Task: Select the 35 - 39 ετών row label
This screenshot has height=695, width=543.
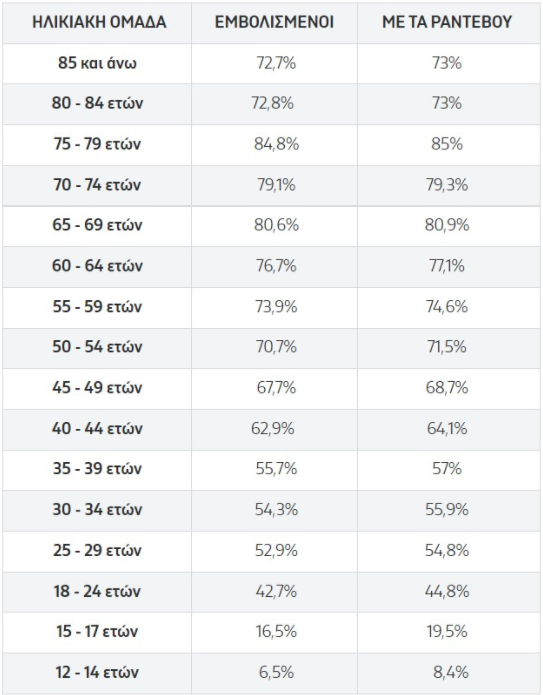Action: pyautogui.click(x=97, y=468)
